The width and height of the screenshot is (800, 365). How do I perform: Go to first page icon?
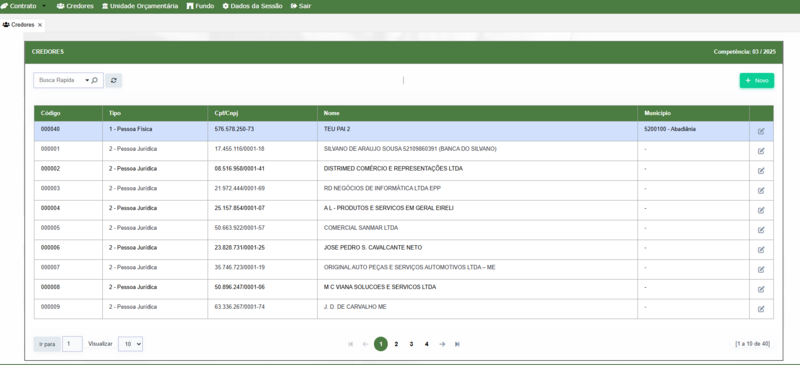(x=351, y=344)
